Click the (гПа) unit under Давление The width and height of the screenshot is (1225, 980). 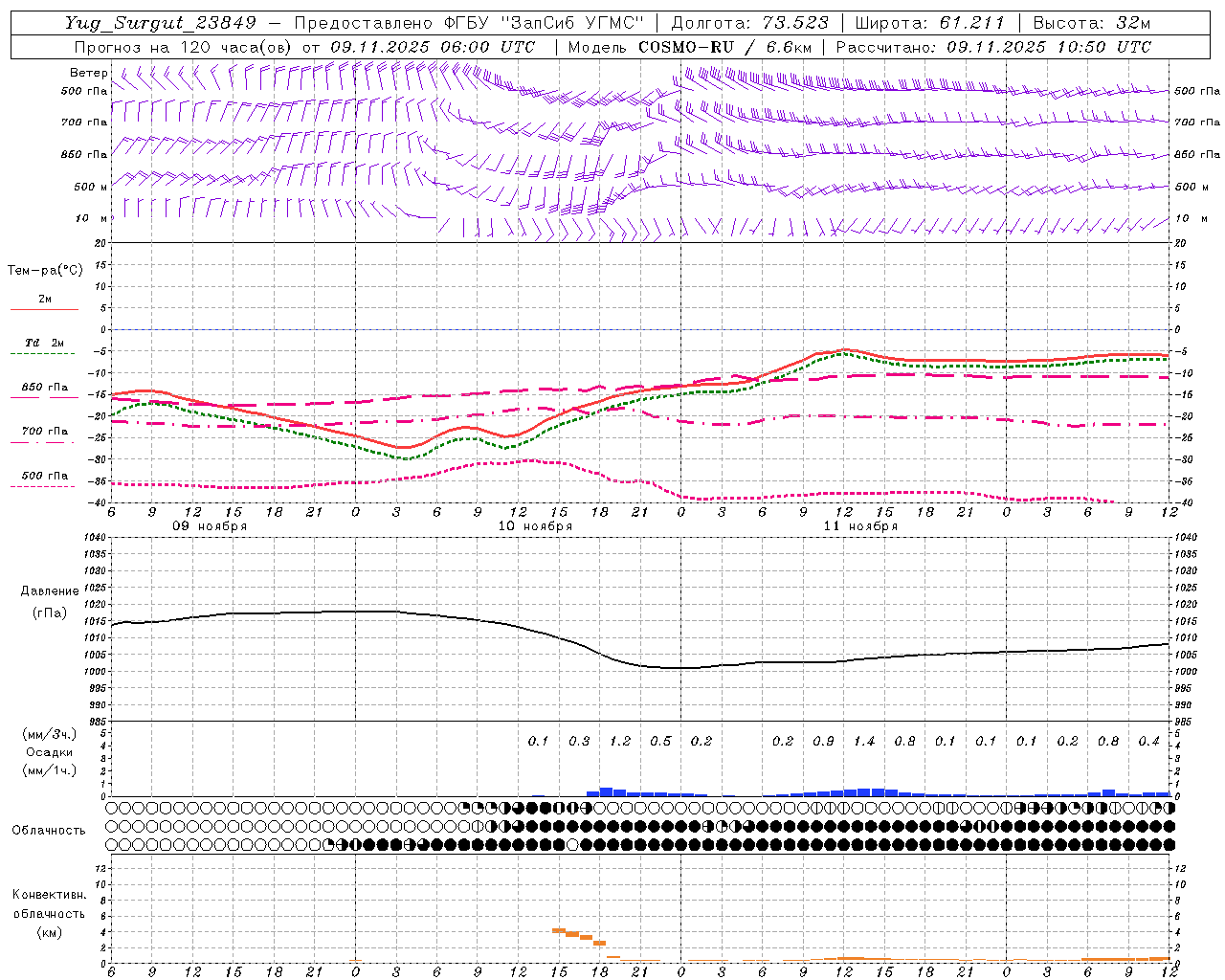point(50,612)
